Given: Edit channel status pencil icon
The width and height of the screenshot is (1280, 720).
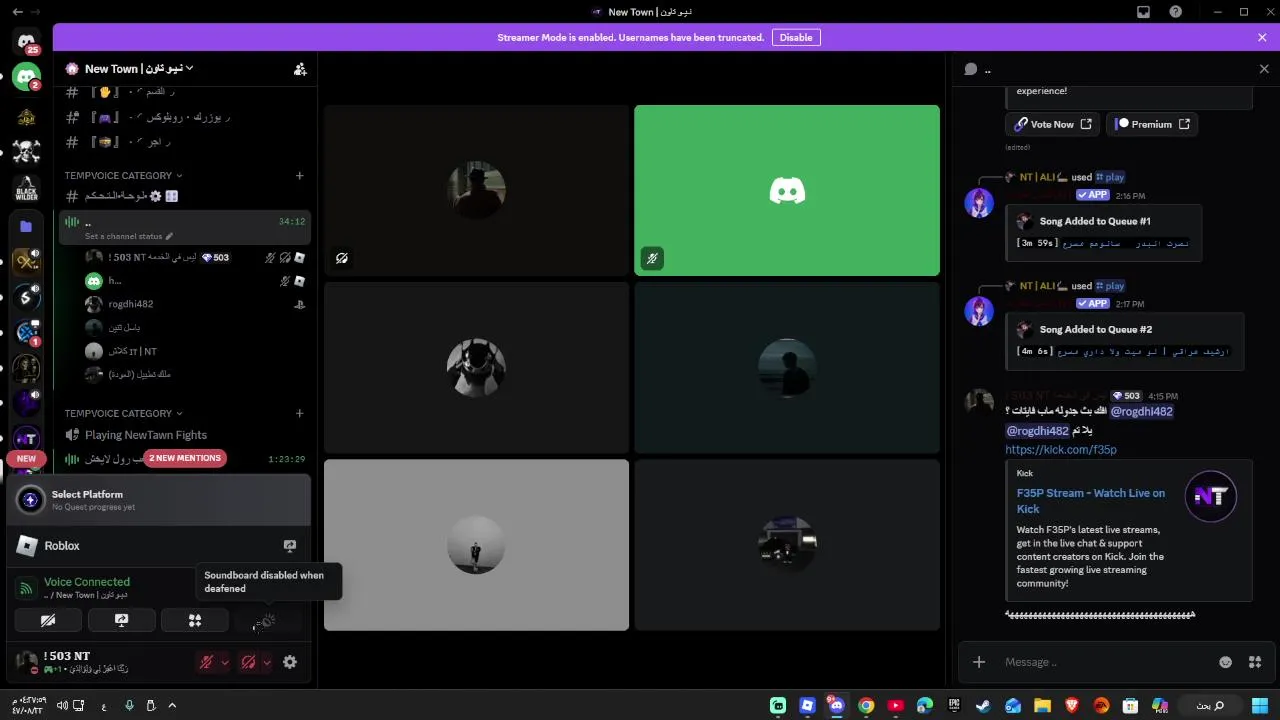Looking at the screenshot, I should [x=169, y=237].
